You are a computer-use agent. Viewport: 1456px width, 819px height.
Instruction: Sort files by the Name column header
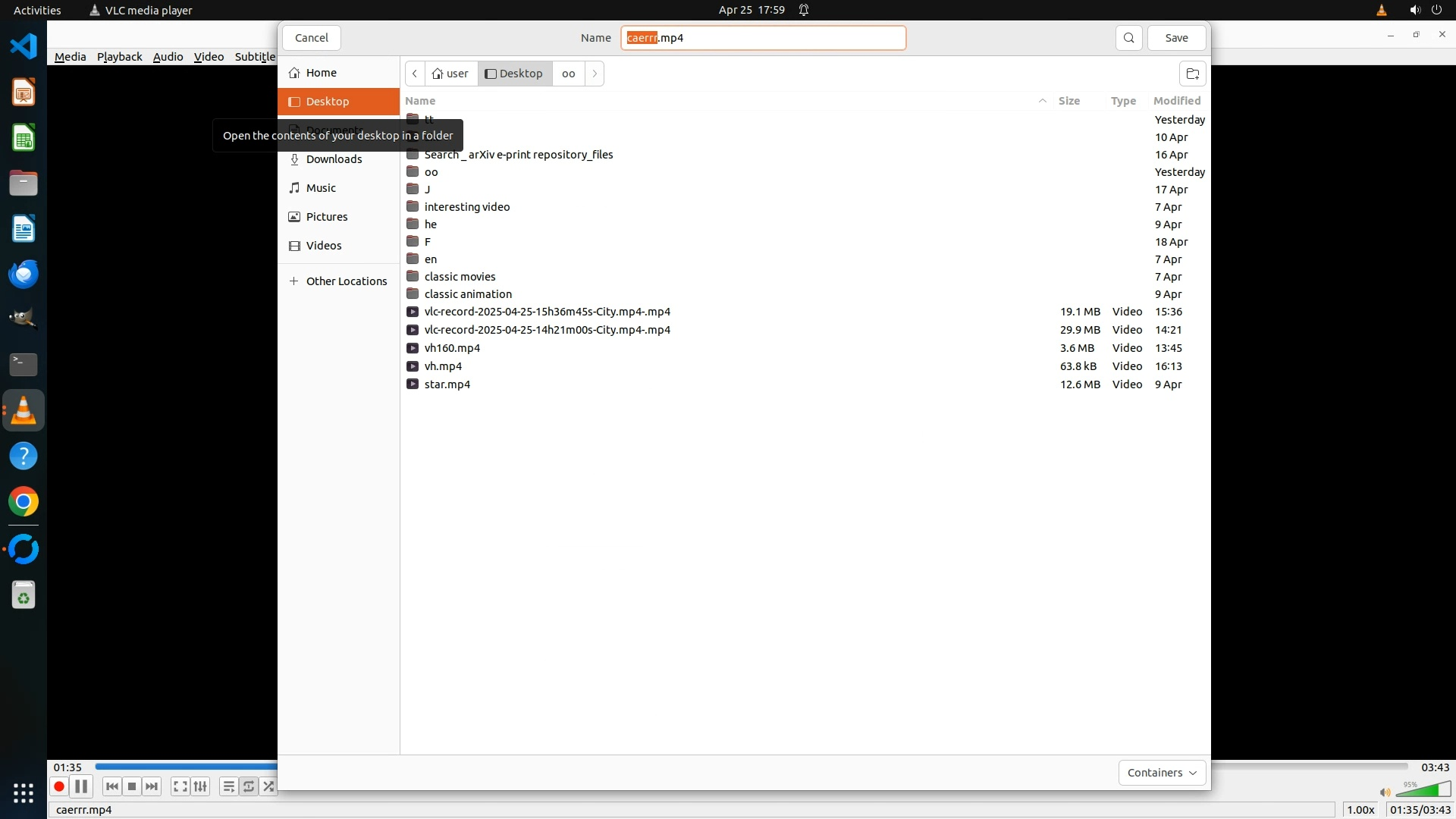420,101
